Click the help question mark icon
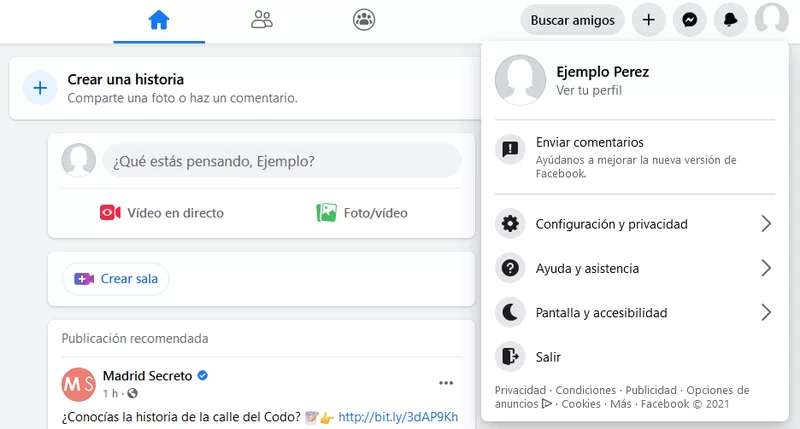 (x=510, y=268)
